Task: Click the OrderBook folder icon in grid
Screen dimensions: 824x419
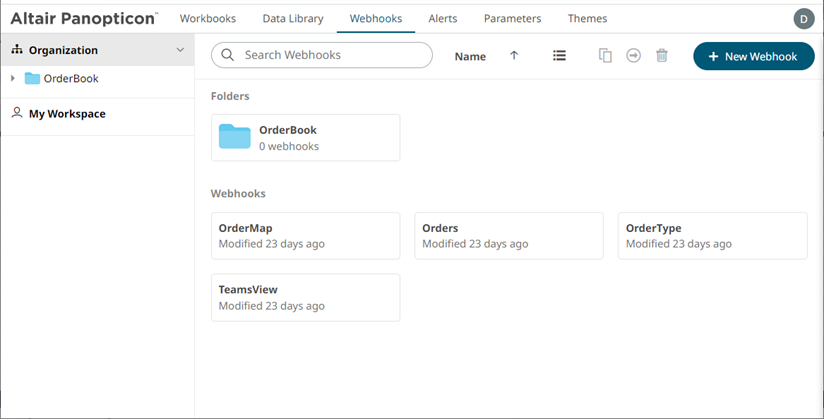Action: (x=235, y=137)
